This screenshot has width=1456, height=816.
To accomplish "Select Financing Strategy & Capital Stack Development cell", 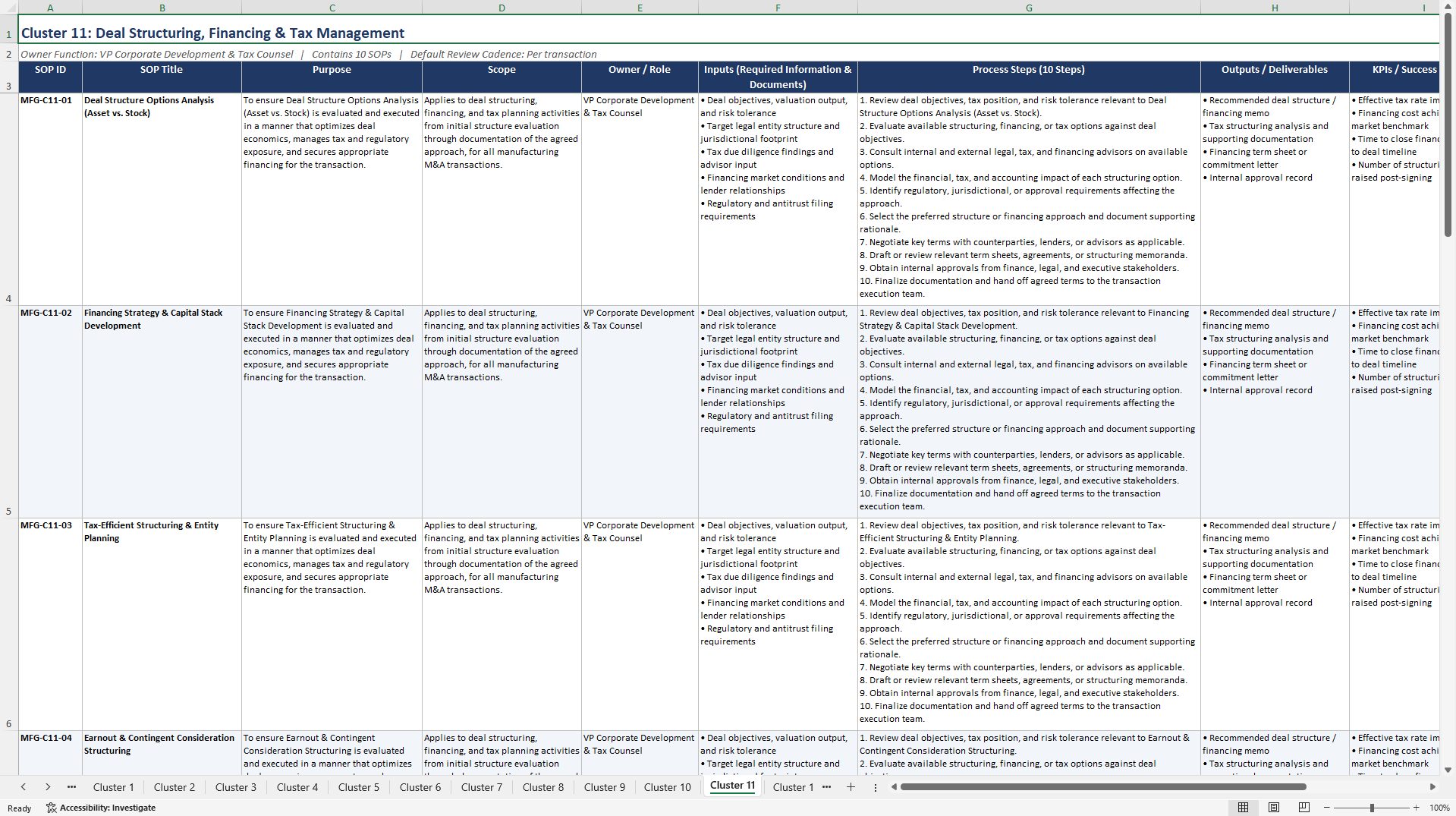I will (162, 411).
